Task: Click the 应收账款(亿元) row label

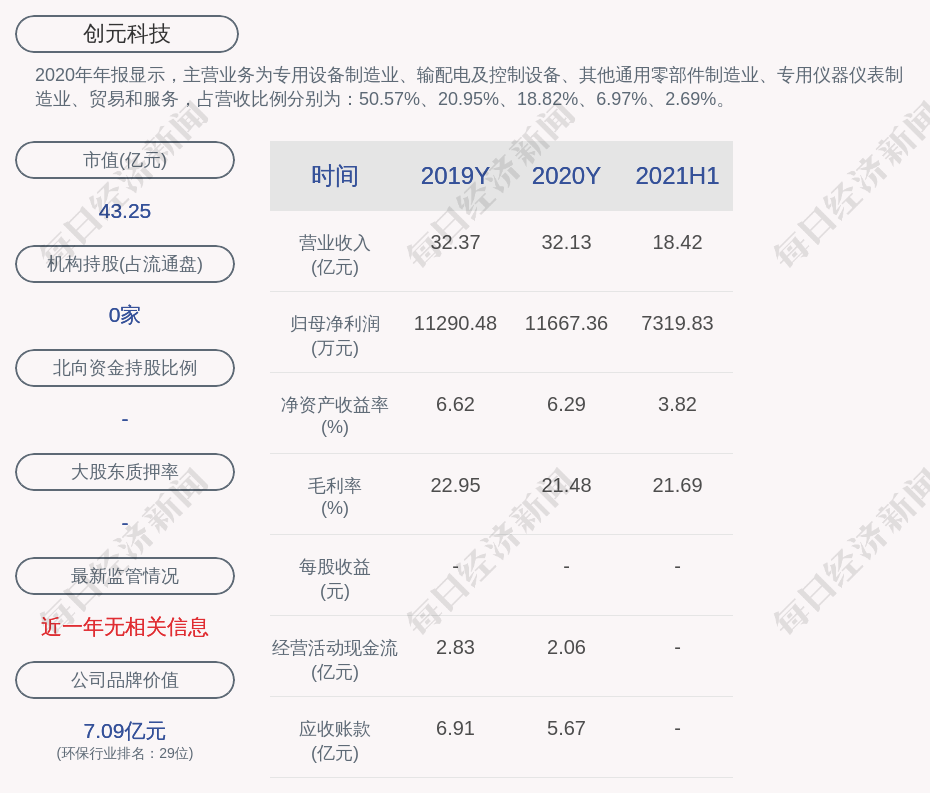Action: point(335,741)
